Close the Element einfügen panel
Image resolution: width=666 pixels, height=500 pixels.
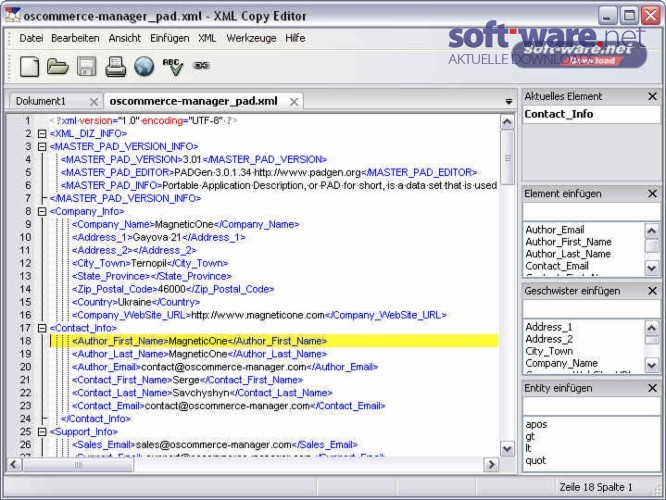[653, 194]
